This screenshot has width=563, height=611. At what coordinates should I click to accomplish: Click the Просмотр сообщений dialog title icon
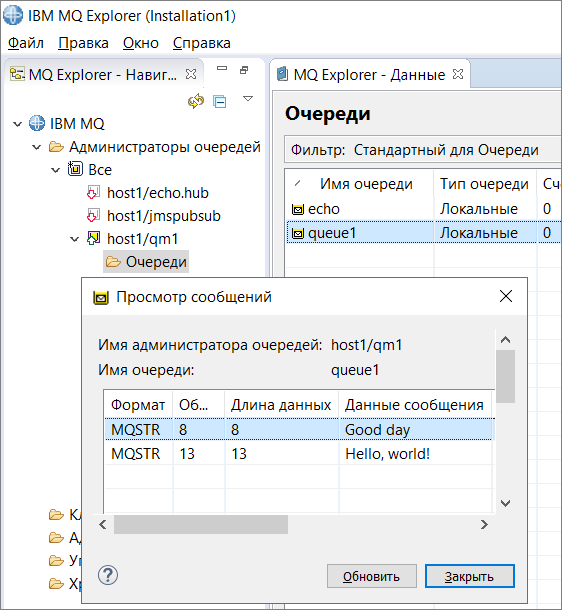click(101, 298)
